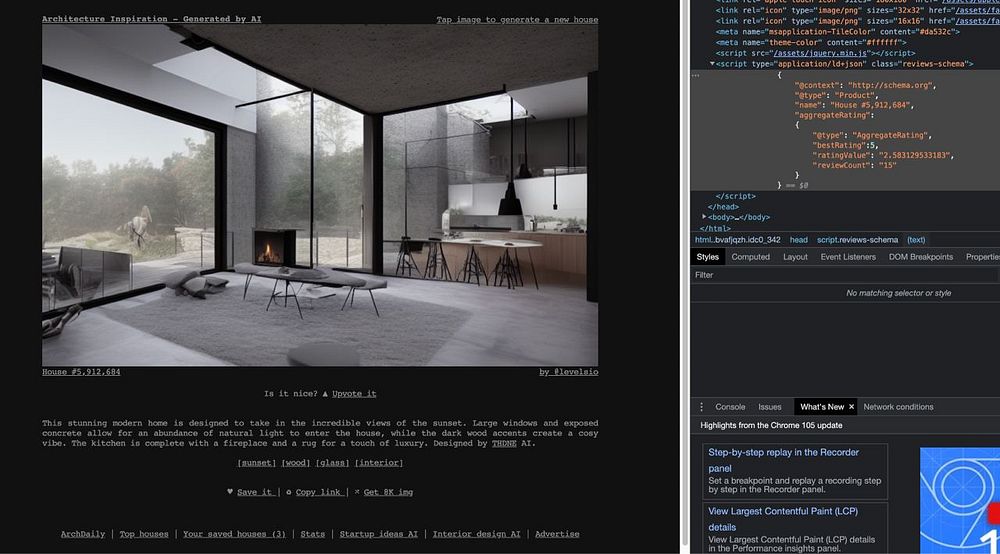Screen dimensions: 1000x554
Task: Click the Architecture Inspiration site title link
Action: 151,19
